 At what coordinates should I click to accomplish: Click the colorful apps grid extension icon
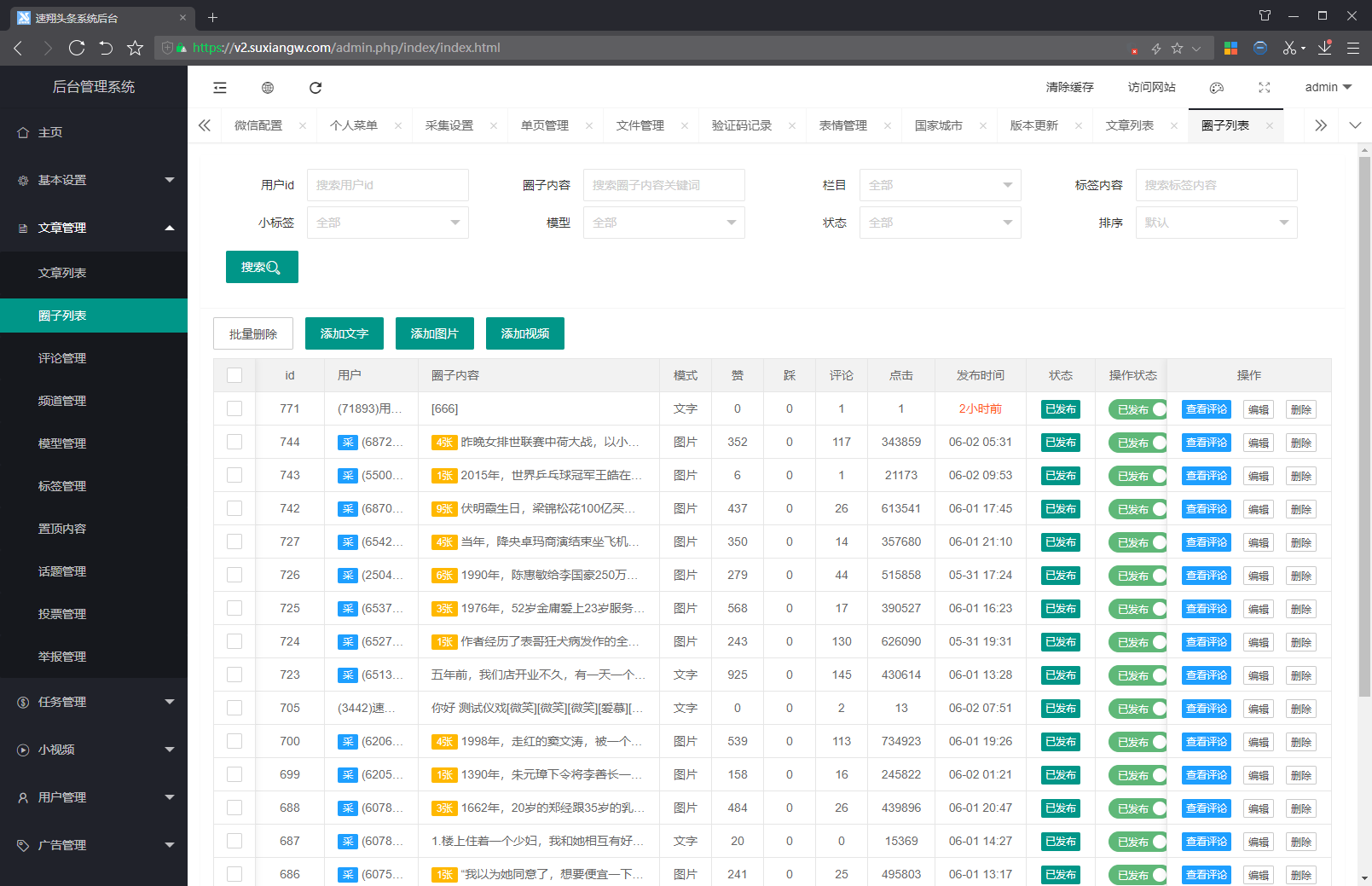1230,48
